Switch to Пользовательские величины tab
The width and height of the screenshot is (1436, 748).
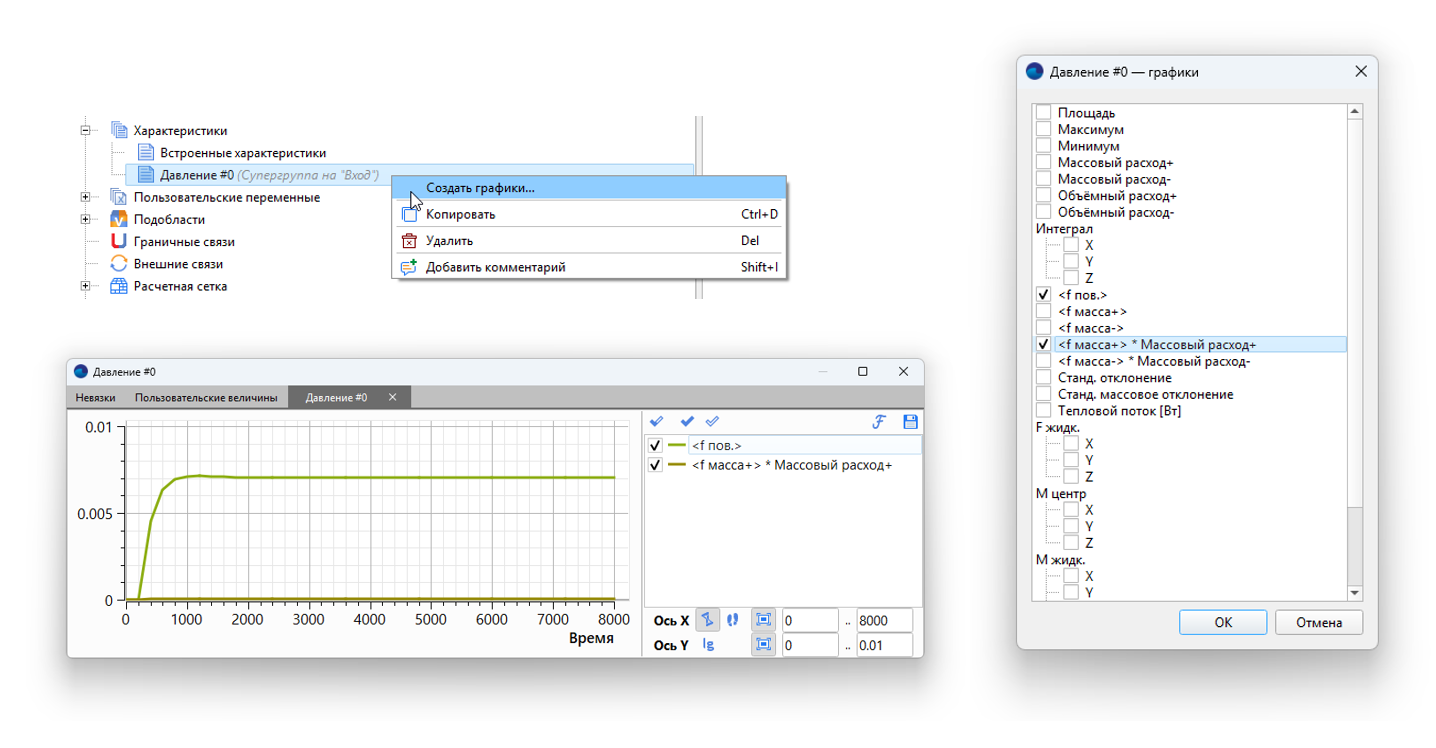[206, 398]
